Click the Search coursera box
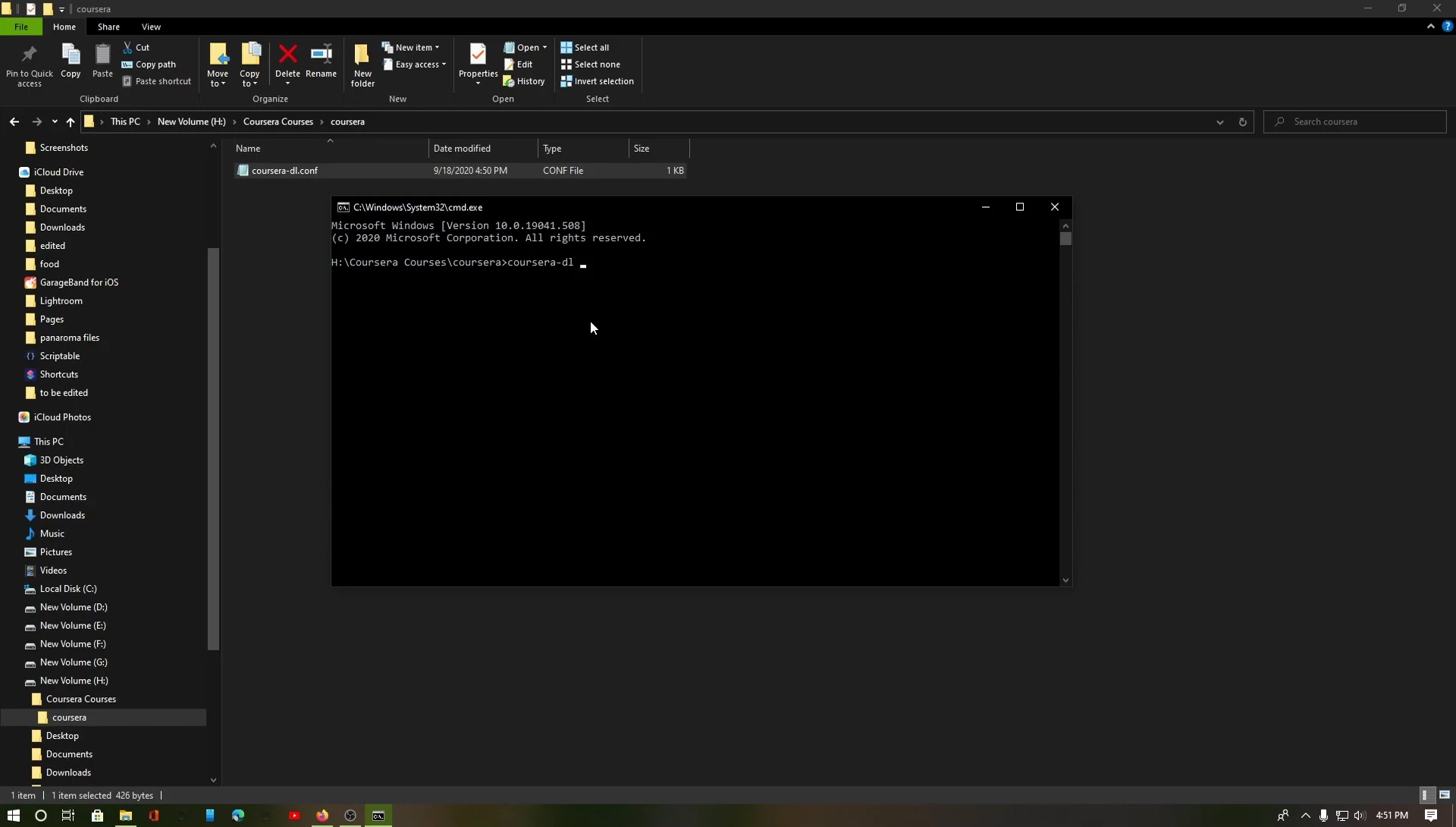The width and height of the screenshot is (1456, 827). [1355, 121]
